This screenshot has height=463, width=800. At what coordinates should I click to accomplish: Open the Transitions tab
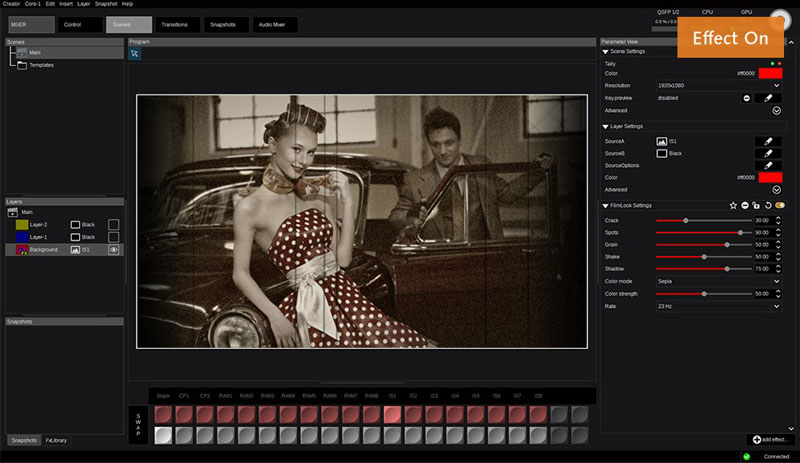click(x=177, y=25)
